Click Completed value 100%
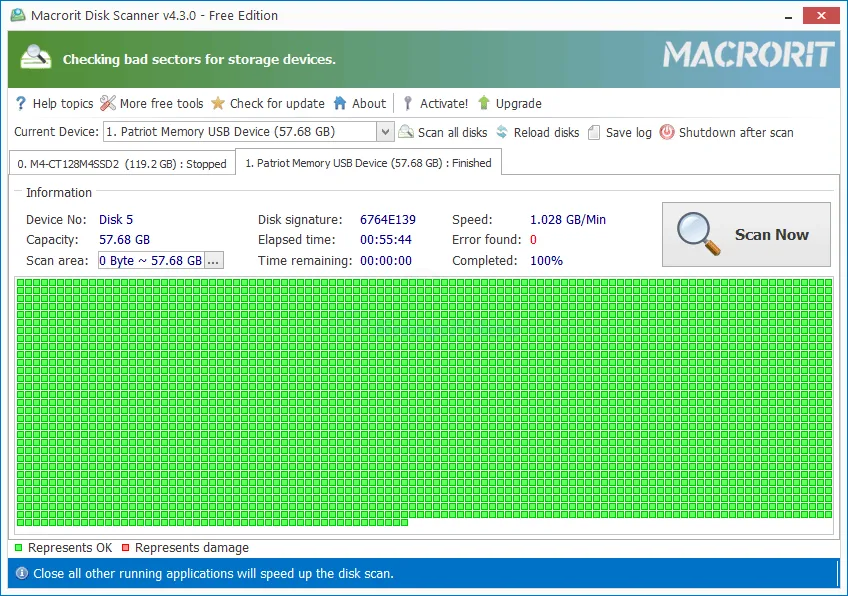 (x=546, y=261)
